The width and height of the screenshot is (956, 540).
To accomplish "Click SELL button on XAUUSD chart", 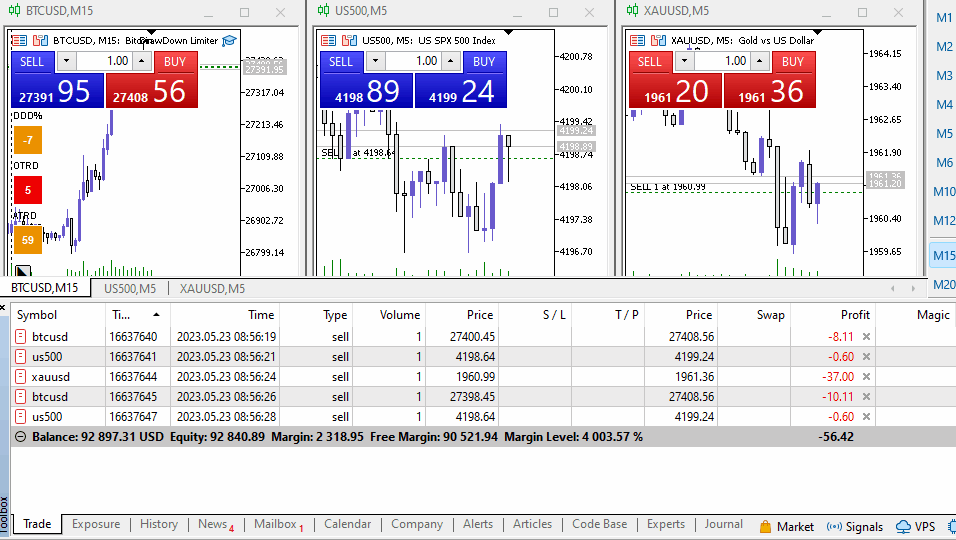I will click(x=650, y=62).
